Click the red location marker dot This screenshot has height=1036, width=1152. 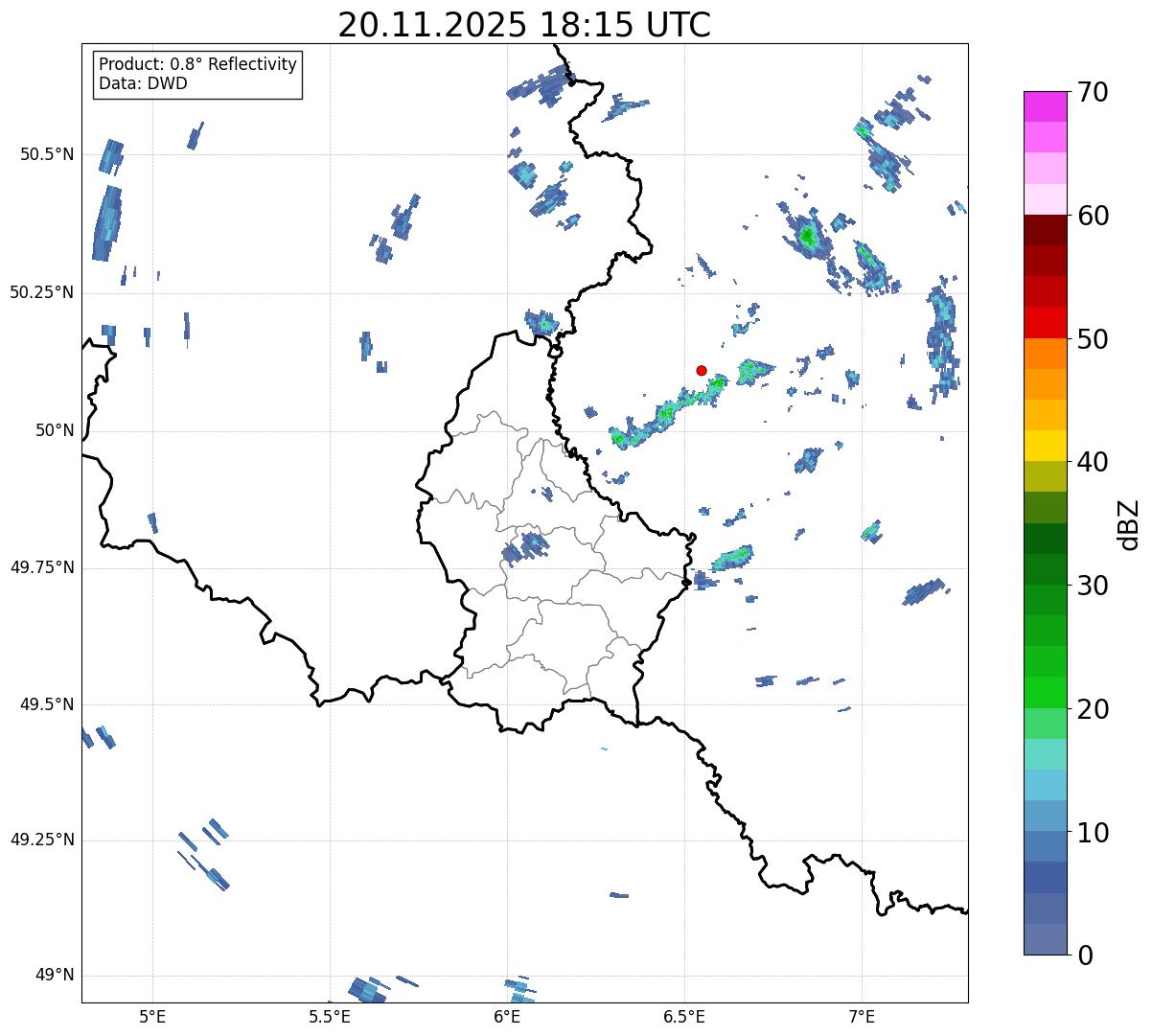pyautogui.click(x=702, y=371)
